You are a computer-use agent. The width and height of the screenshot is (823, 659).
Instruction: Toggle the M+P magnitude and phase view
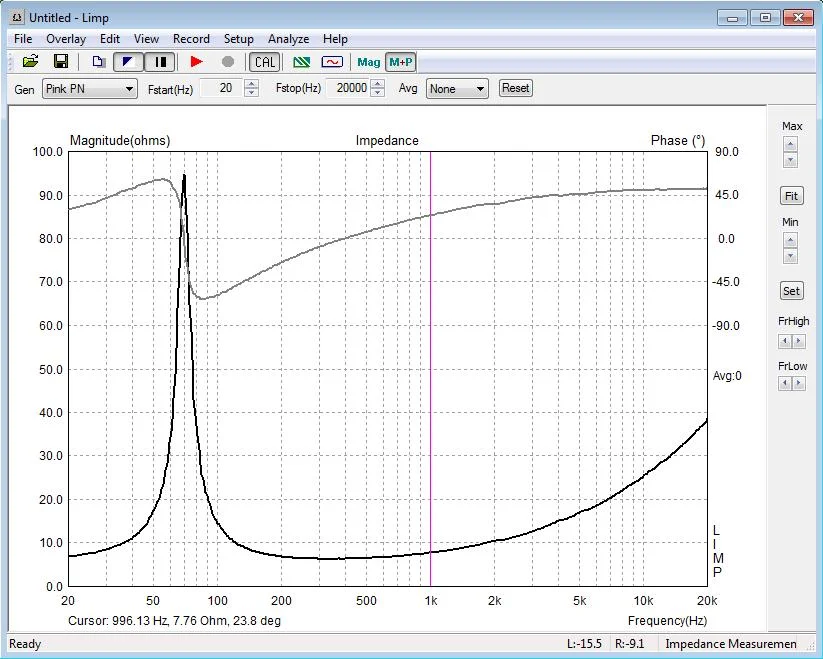[x=401, y=62]
